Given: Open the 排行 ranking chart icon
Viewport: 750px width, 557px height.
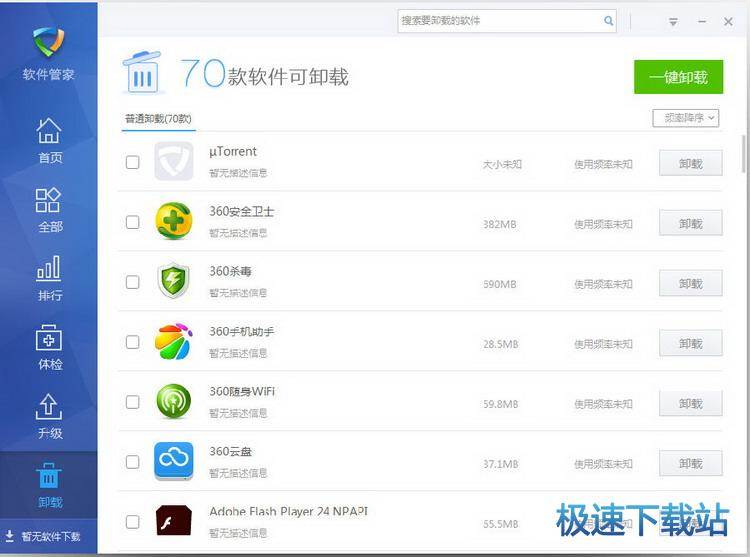Looking at the screenshot, I should click(49, 268).
